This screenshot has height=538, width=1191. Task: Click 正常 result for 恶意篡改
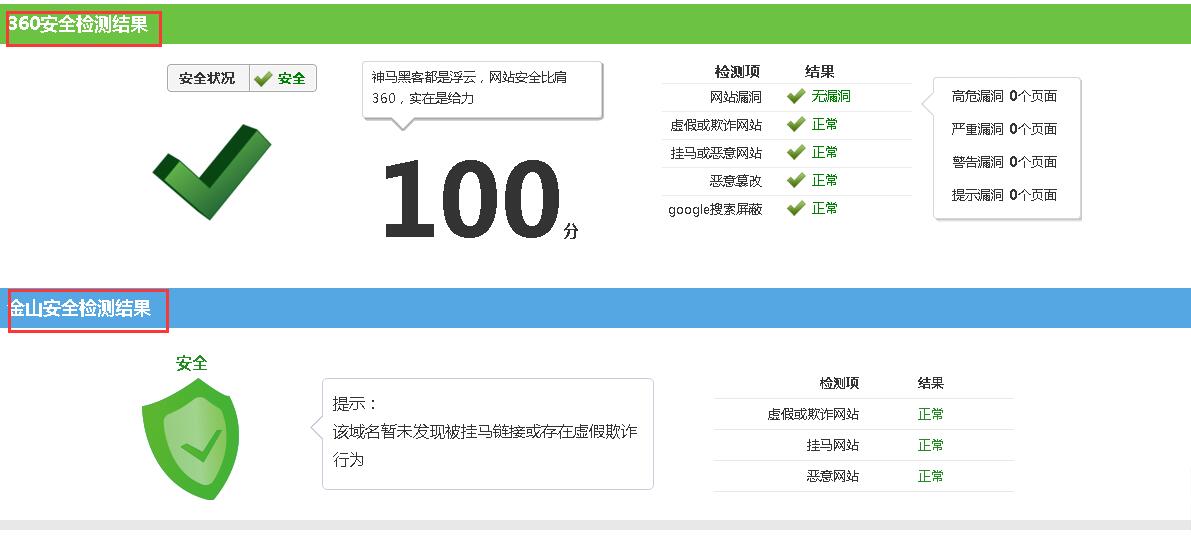coord(824,180)
